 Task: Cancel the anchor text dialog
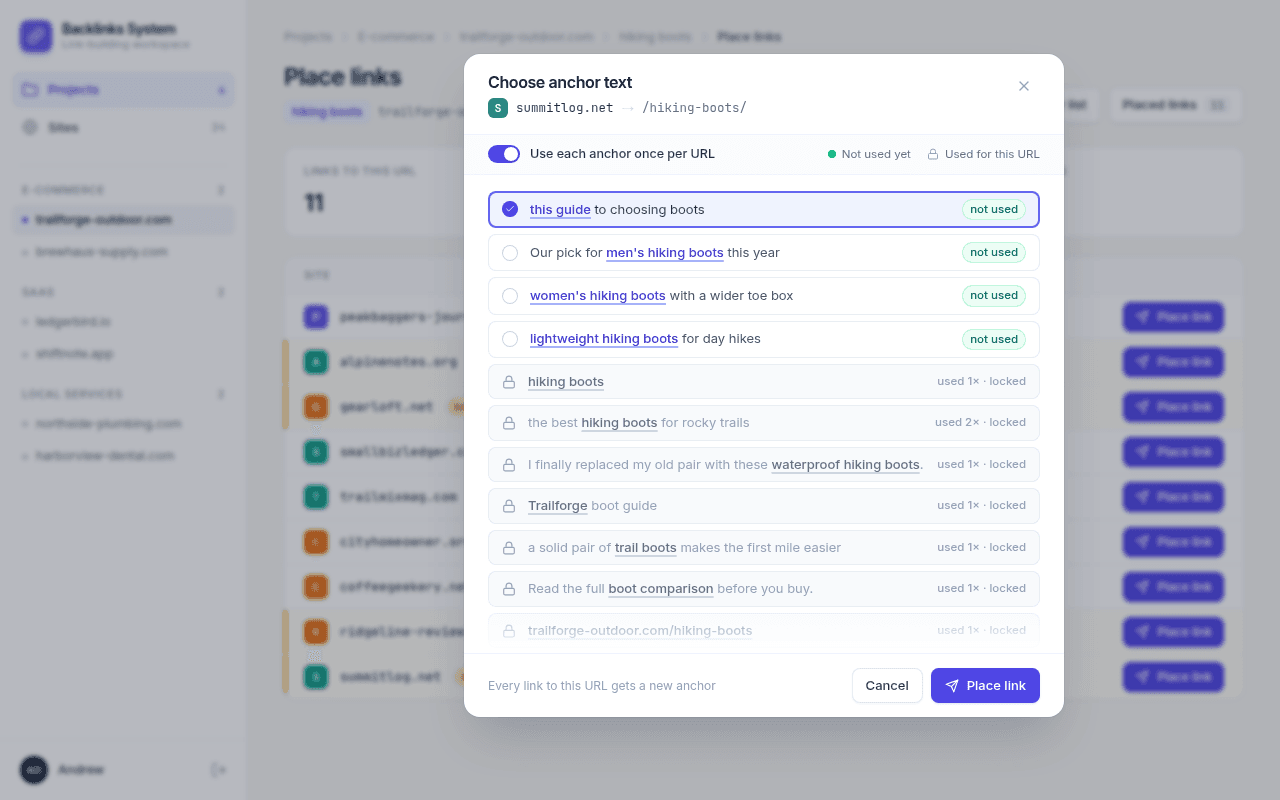[x=887, y=686]
